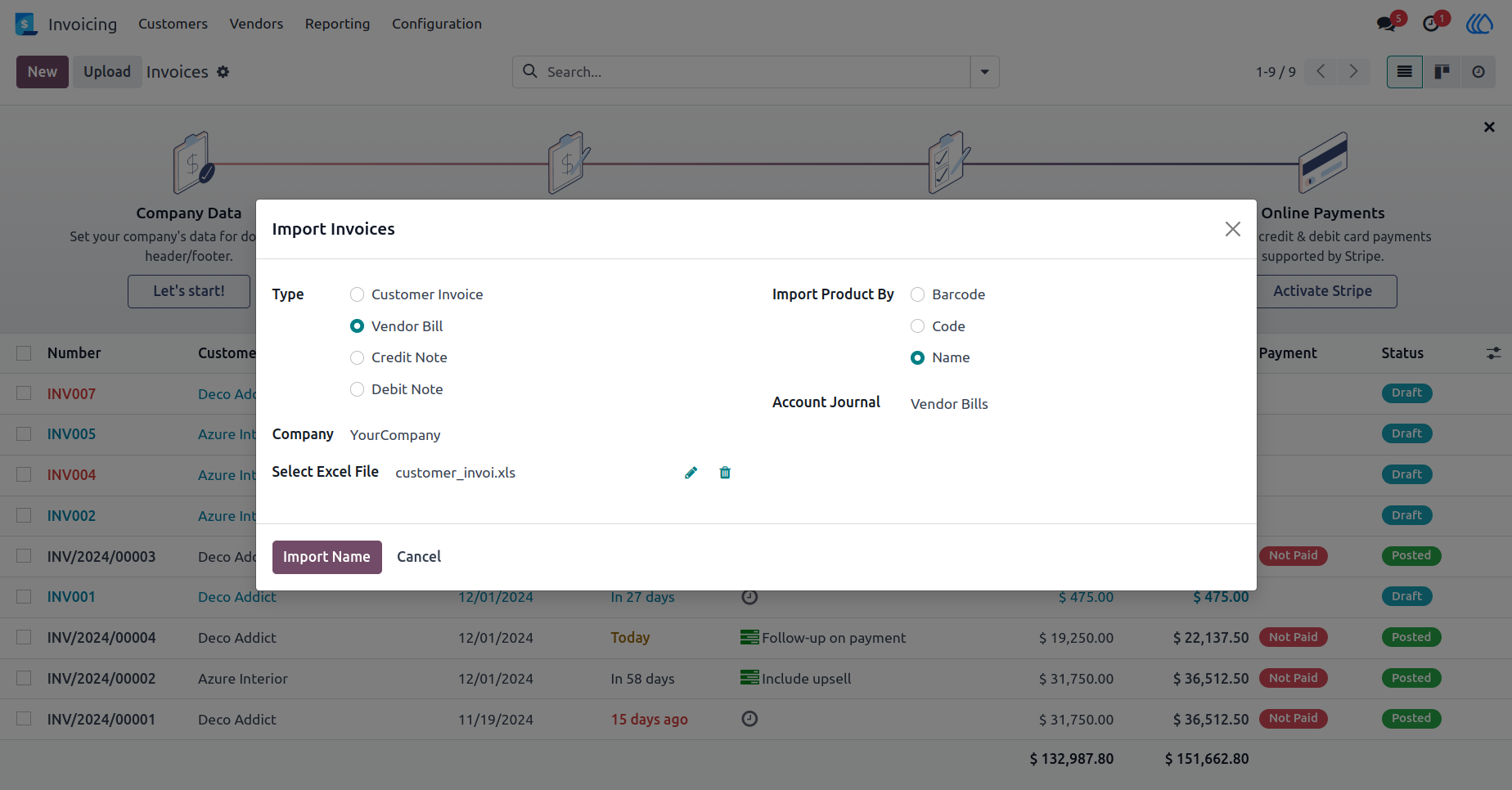Viewport: 1512px width, 790px height.
Task: Tick the checkbox for INV/2024/00004
Action: point(24,637)
